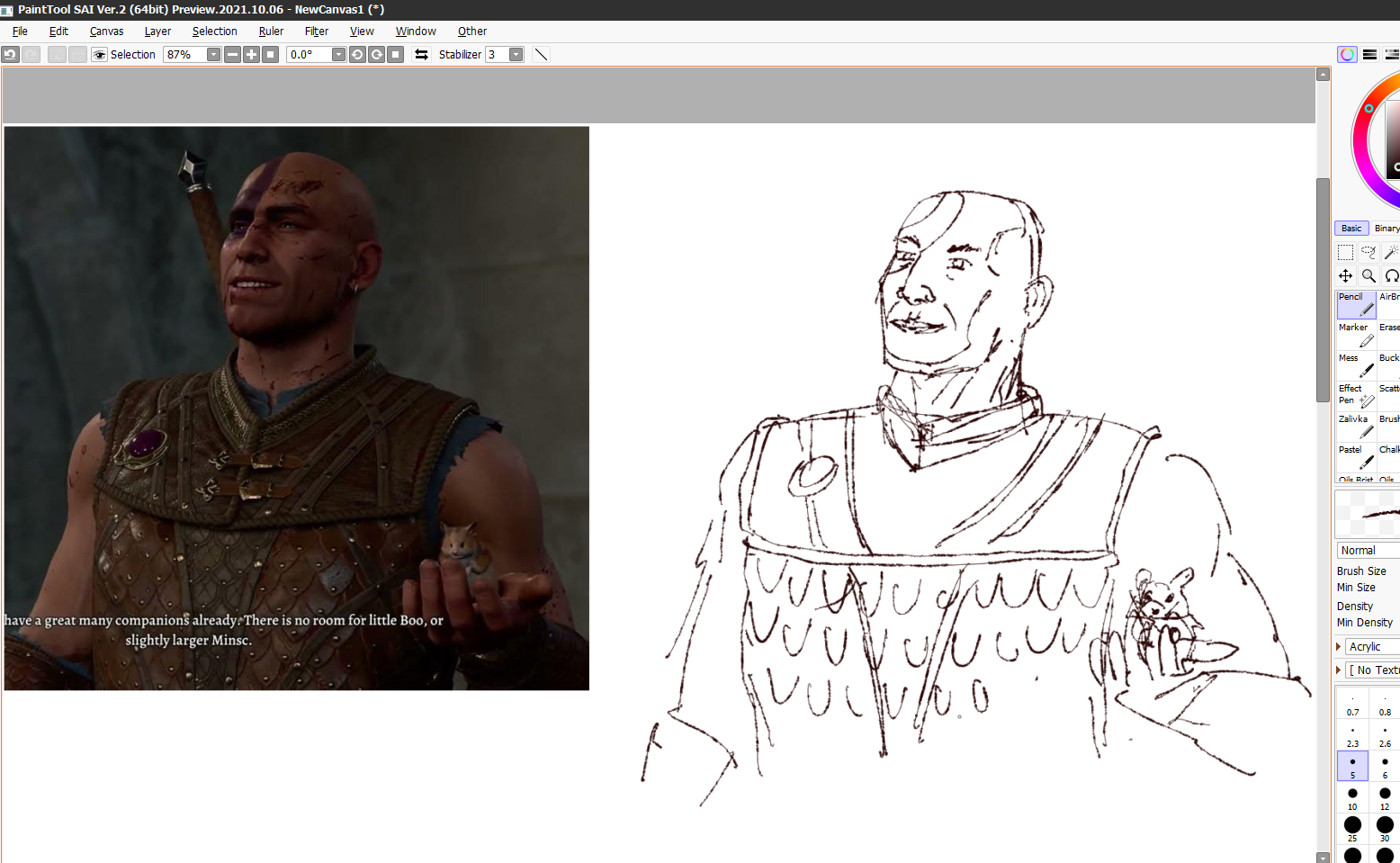Select the Chalk brush
Image resolution: width=1400 pixels, height=863 pixels.
1389,458
